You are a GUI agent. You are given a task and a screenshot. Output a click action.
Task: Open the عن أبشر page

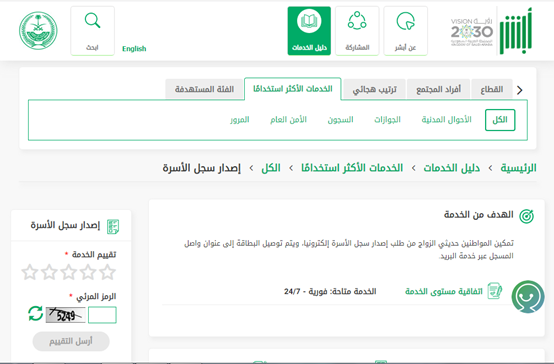405,31
